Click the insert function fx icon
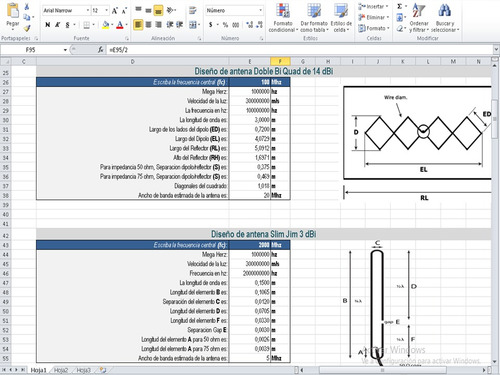 click(x=100, y=50)
